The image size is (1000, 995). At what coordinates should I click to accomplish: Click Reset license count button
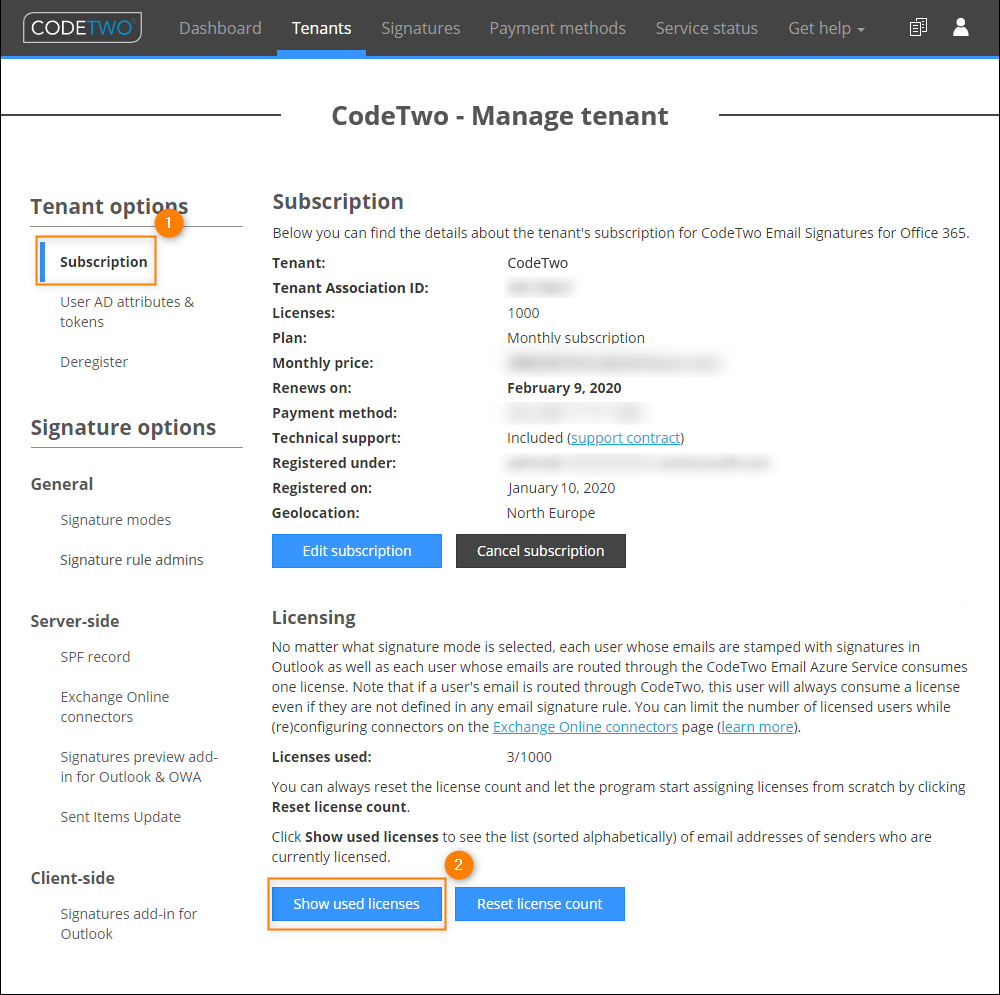coord(540,904)
